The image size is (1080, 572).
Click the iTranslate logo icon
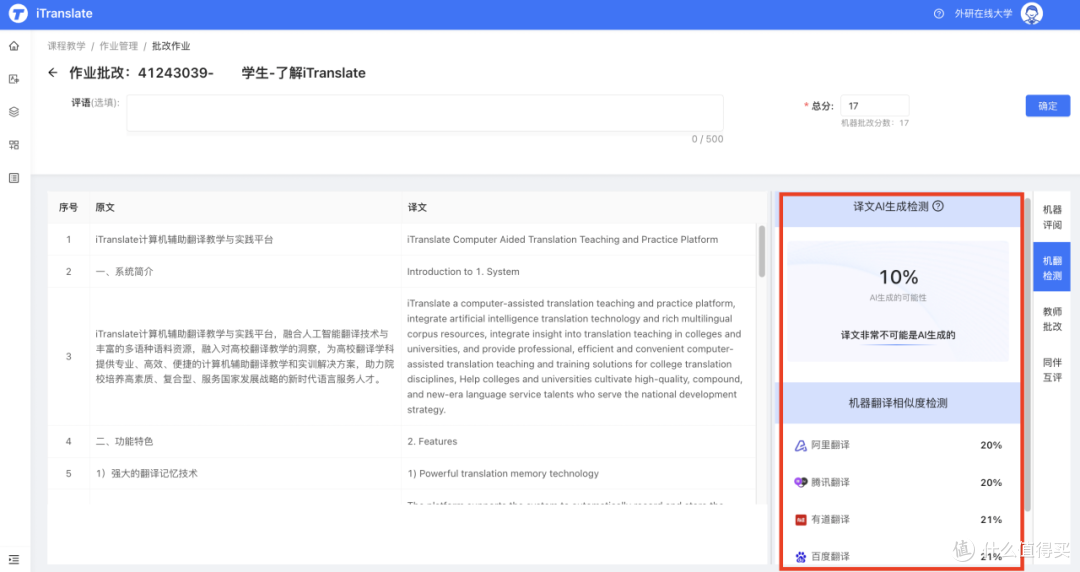point(18,13)
